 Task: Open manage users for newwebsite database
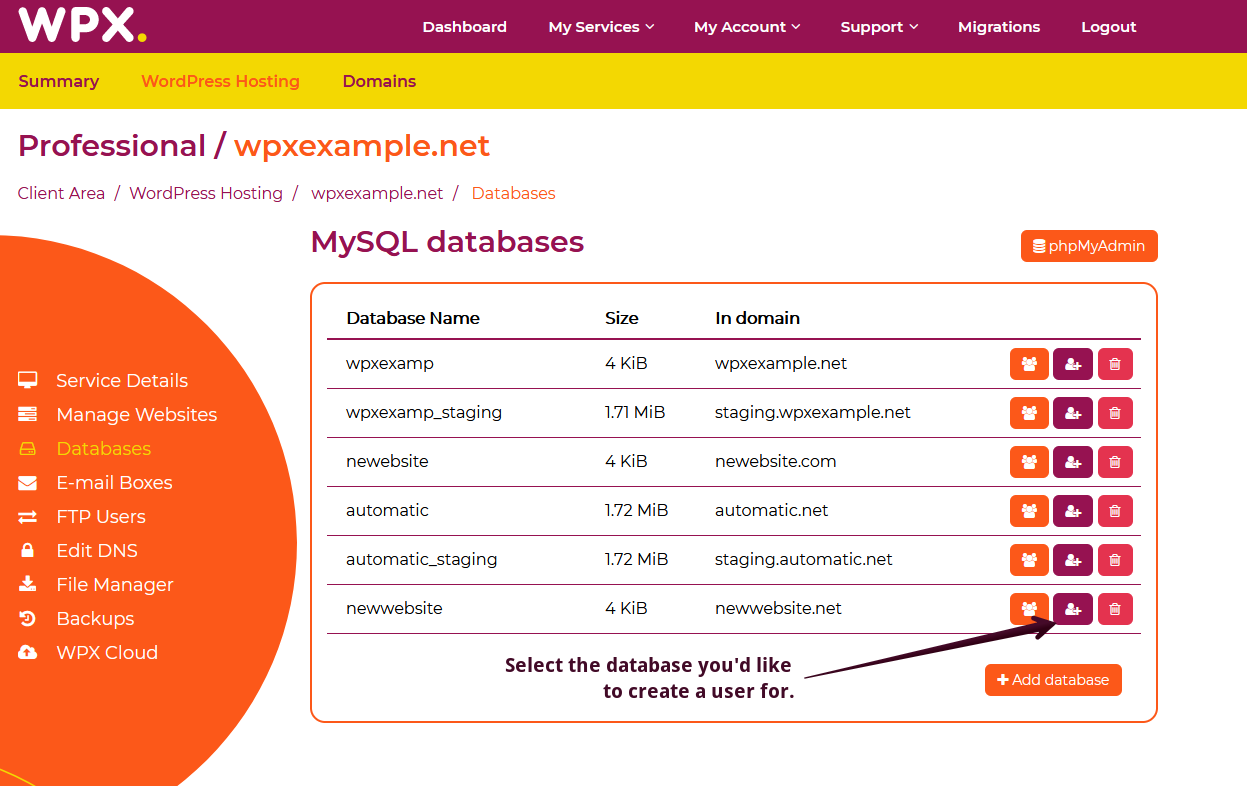(1029, 609)
